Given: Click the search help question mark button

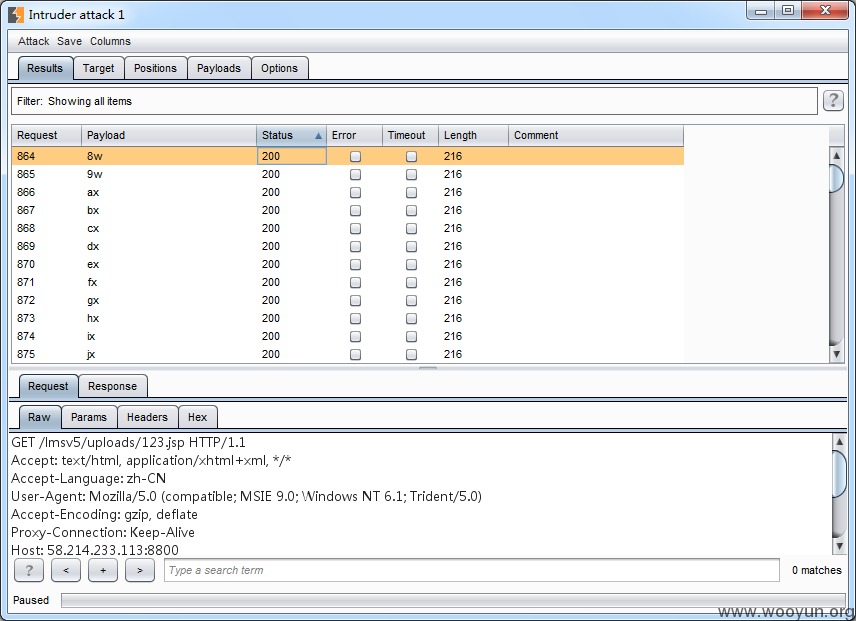Looking at the screenshot, I should click(29, 570).
